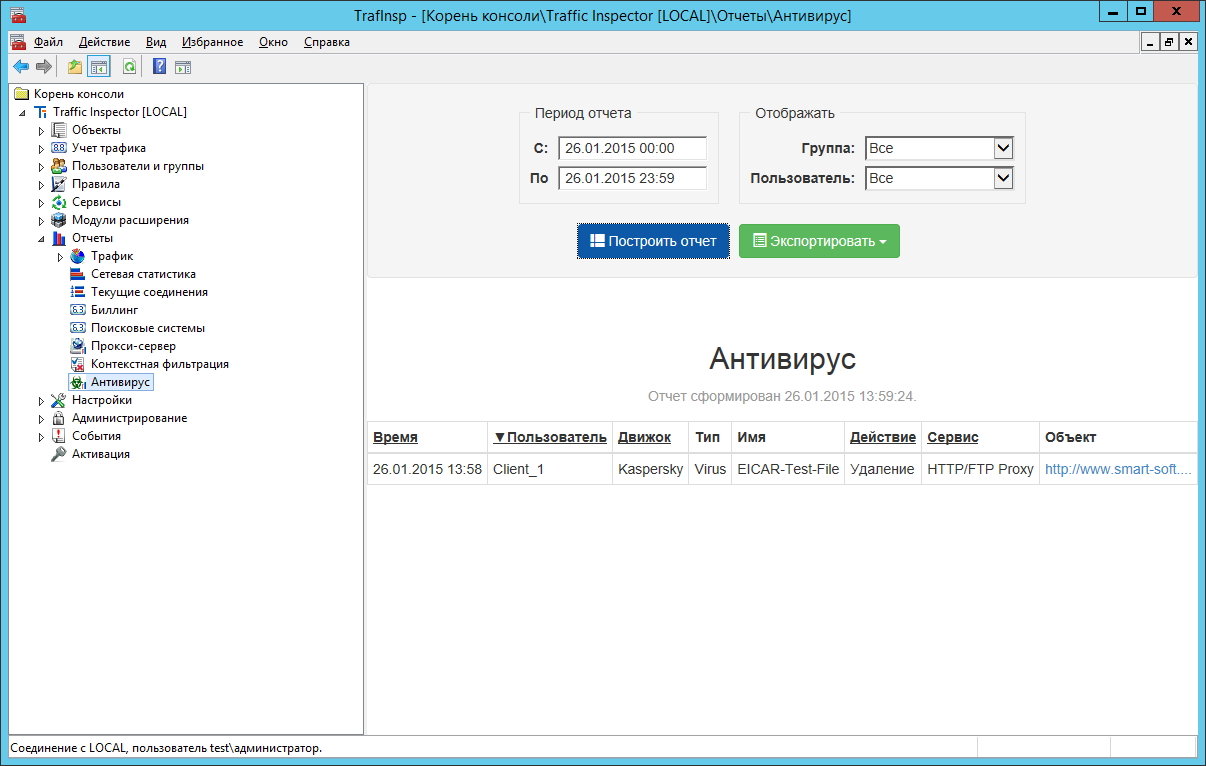Open the Справка menu

[326, 42]
